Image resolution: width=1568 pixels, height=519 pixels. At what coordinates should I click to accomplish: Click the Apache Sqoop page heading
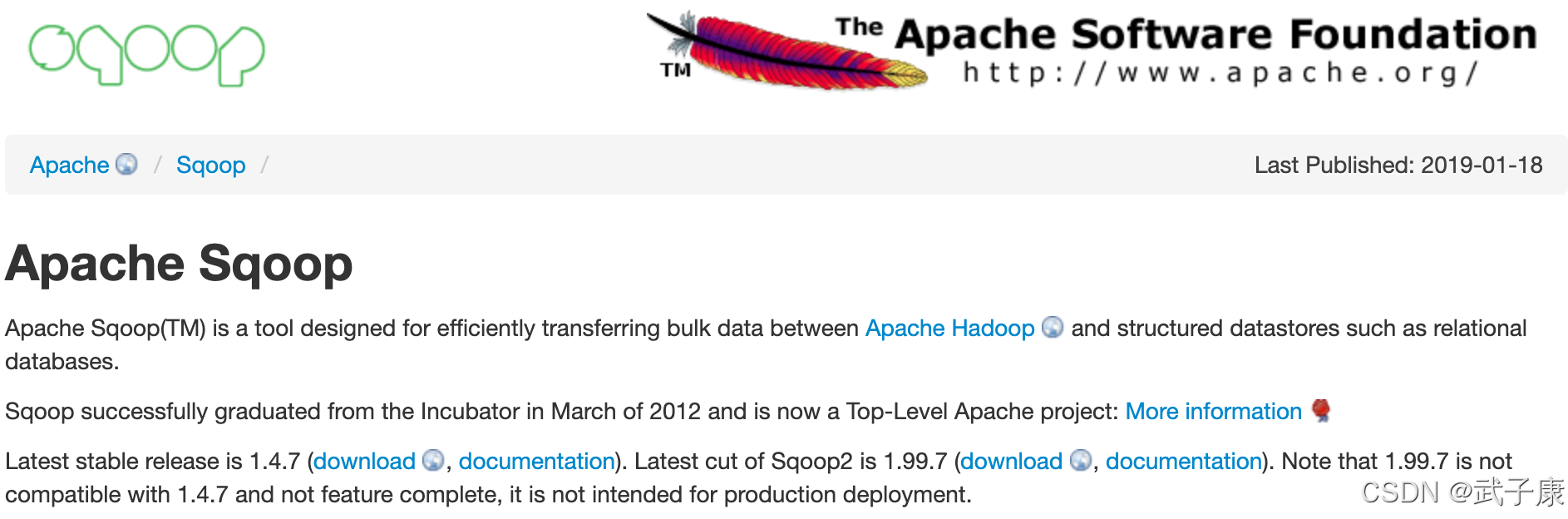[x=178, y=263]
